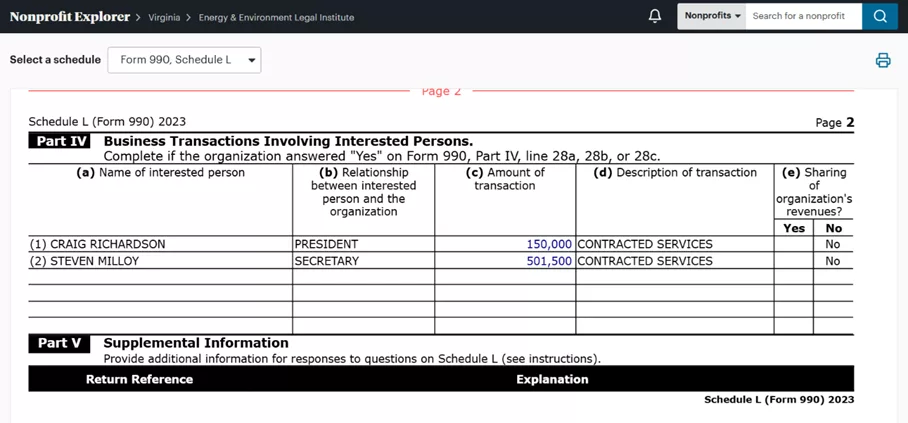908x423 pixels.
Task: Click the blue search magnifier button
Action: [880, 16]
